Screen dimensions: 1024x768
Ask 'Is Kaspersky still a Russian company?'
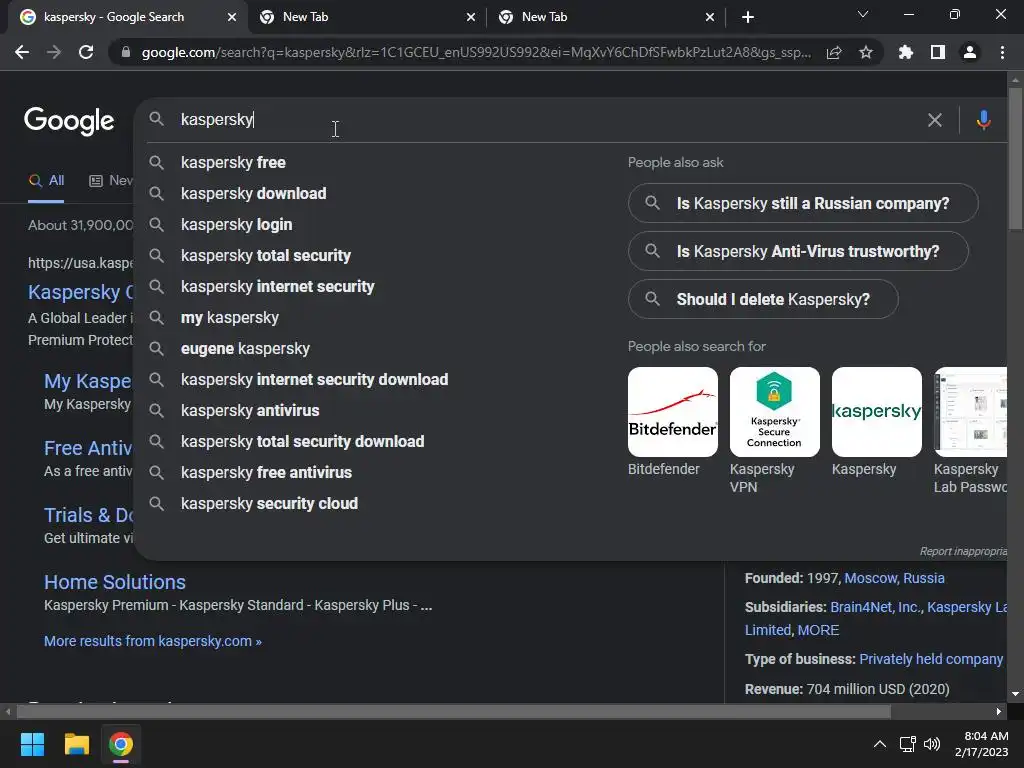[803, 203]
